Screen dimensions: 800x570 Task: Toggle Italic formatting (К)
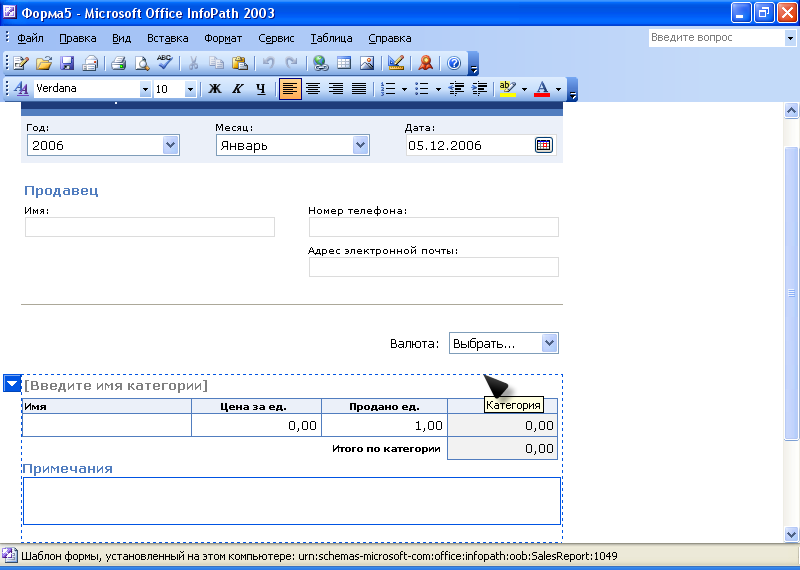(x=237, y=89)
